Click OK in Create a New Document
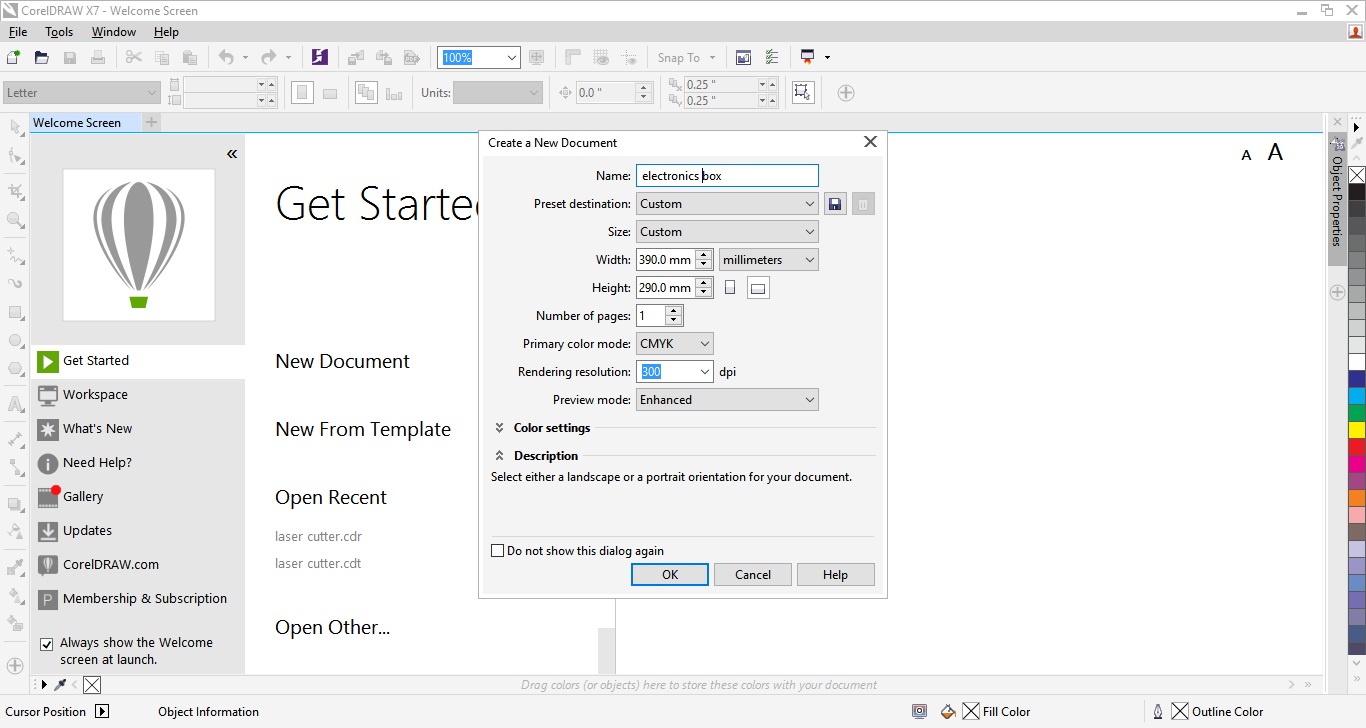Image resolution: width=1366 pixels, height=728 pixels. point(670,575)
